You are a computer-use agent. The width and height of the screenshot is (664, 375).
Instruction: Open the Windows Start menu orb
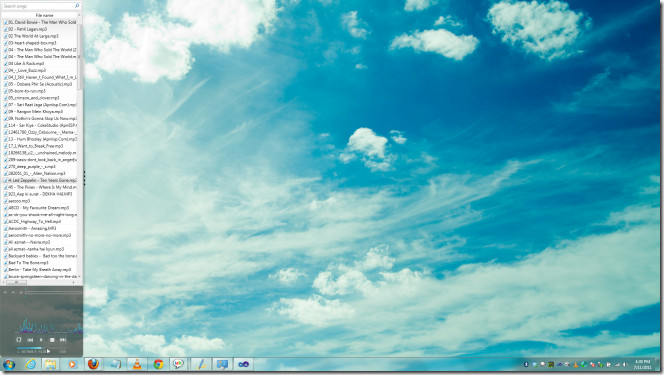(9, 364)
